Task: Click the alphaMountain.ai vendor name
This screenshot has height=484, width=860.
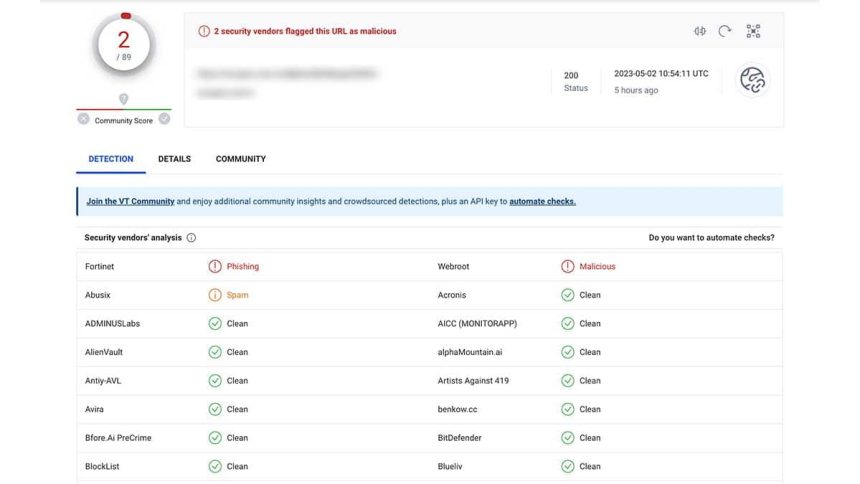Action: (469, 352)
